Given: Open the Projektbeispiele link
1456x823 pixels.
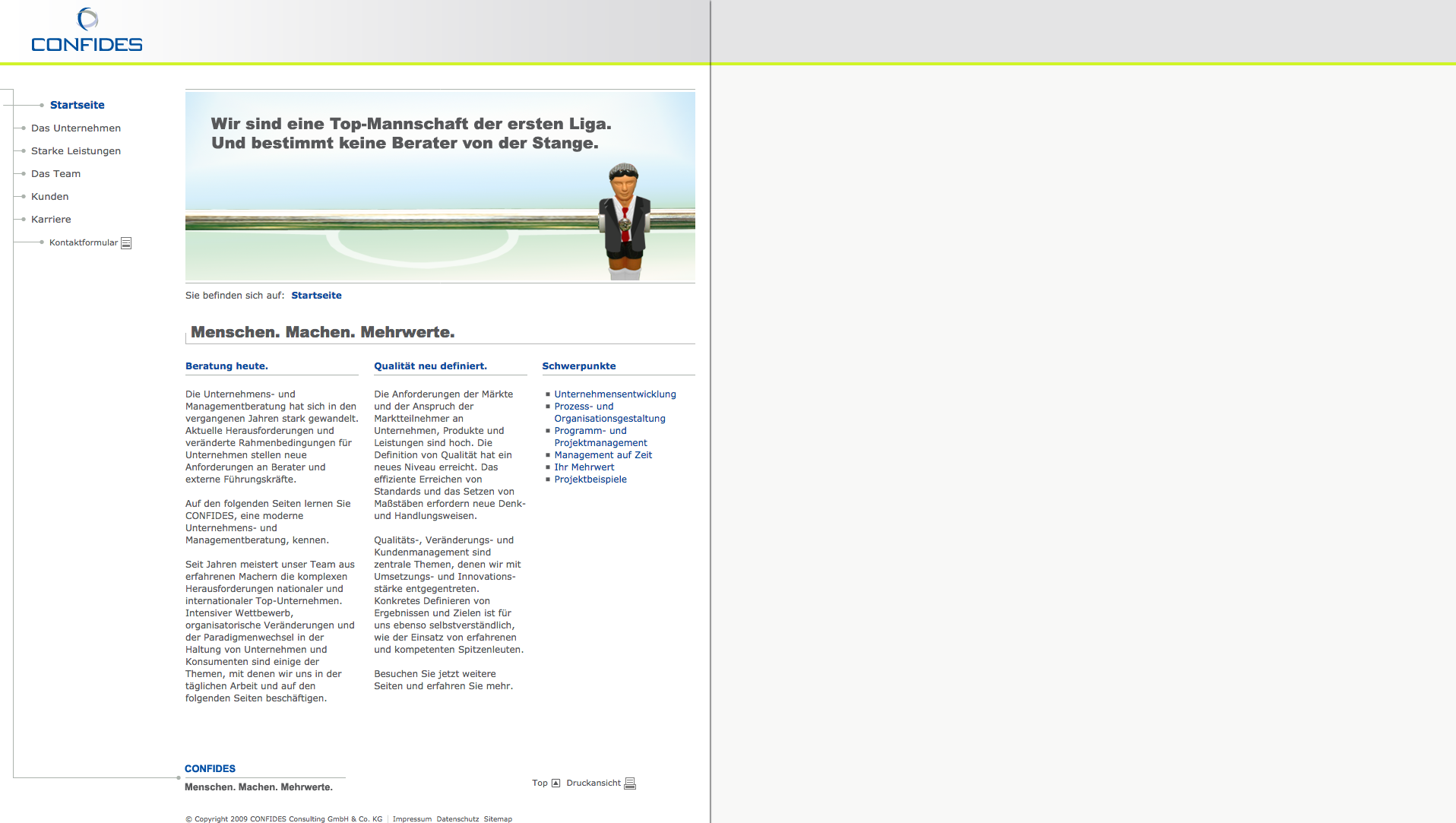Looking at the screenshot, I should [x=590, y=480].
